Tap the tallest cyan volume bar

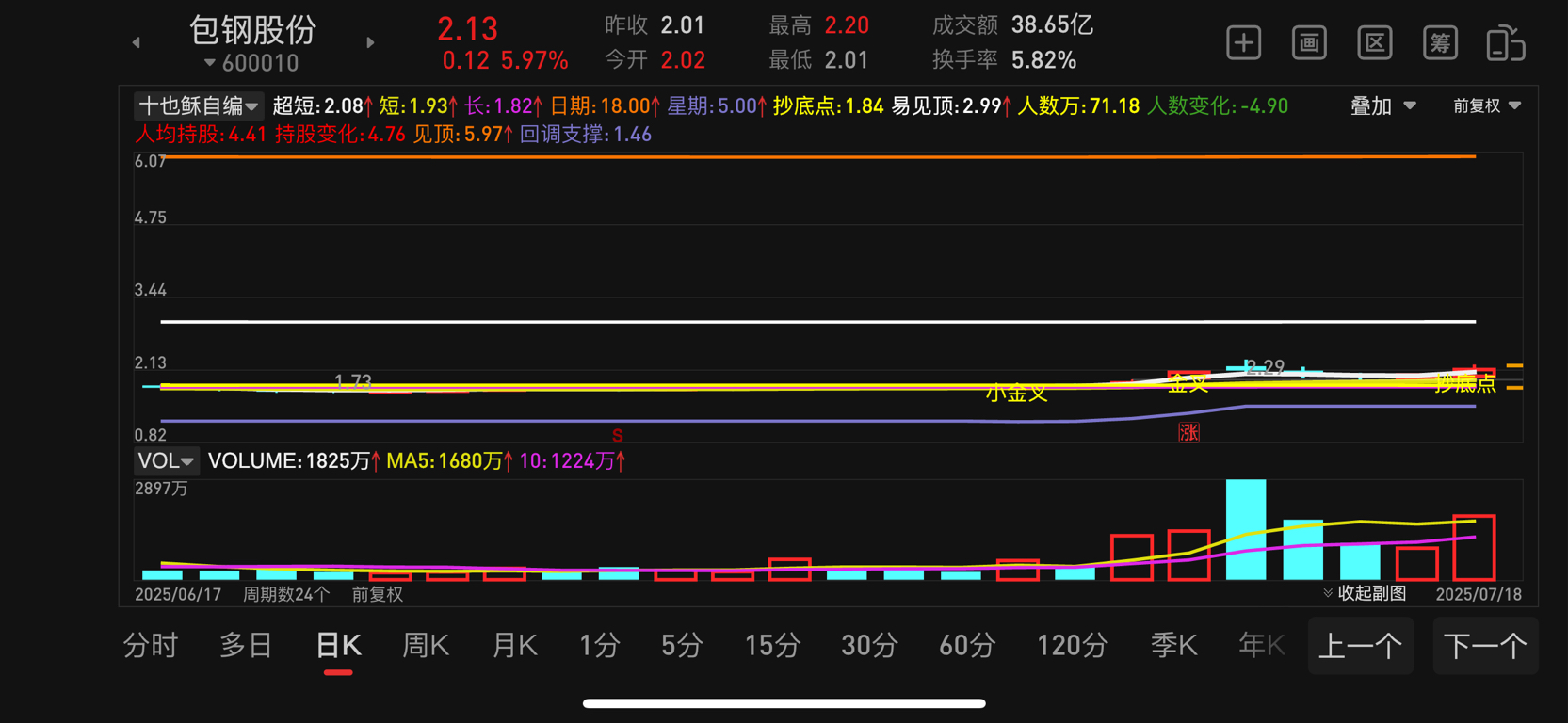1246,529
